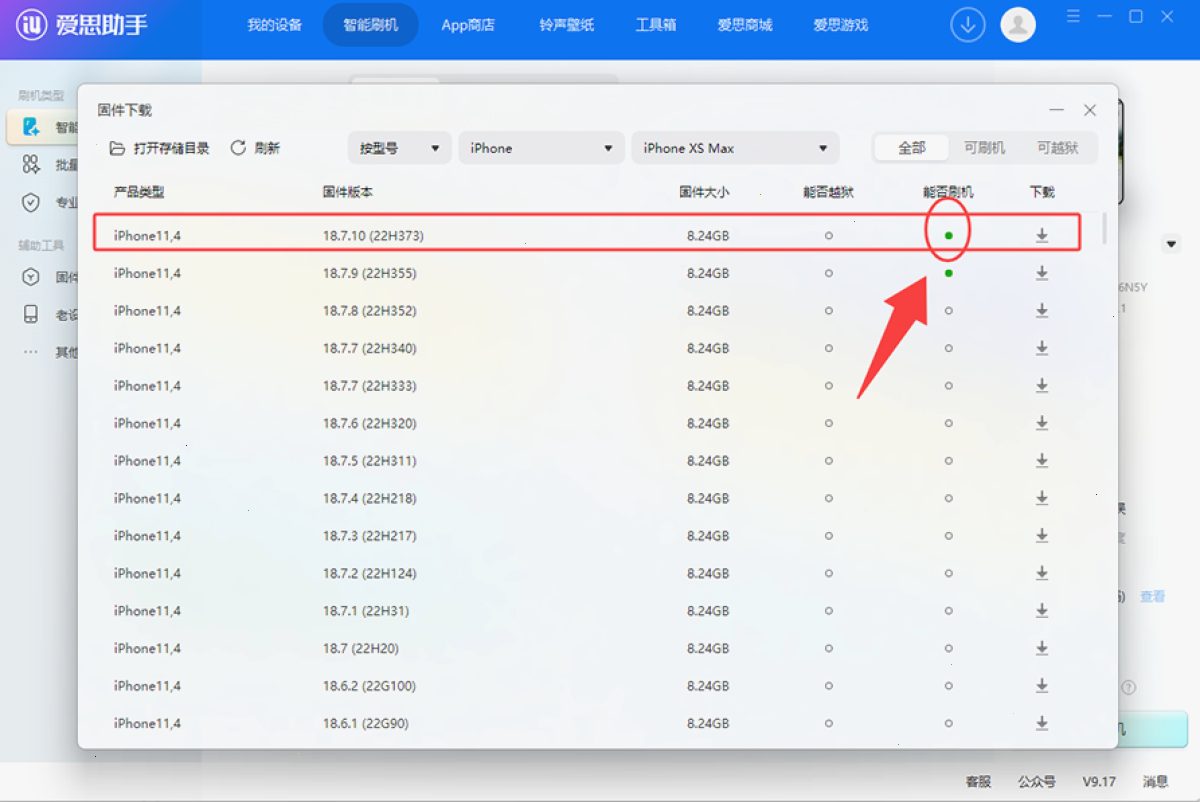Click the 固件下载 dialog title
This screenshot has width=1200, height=802.
point(124,110)
